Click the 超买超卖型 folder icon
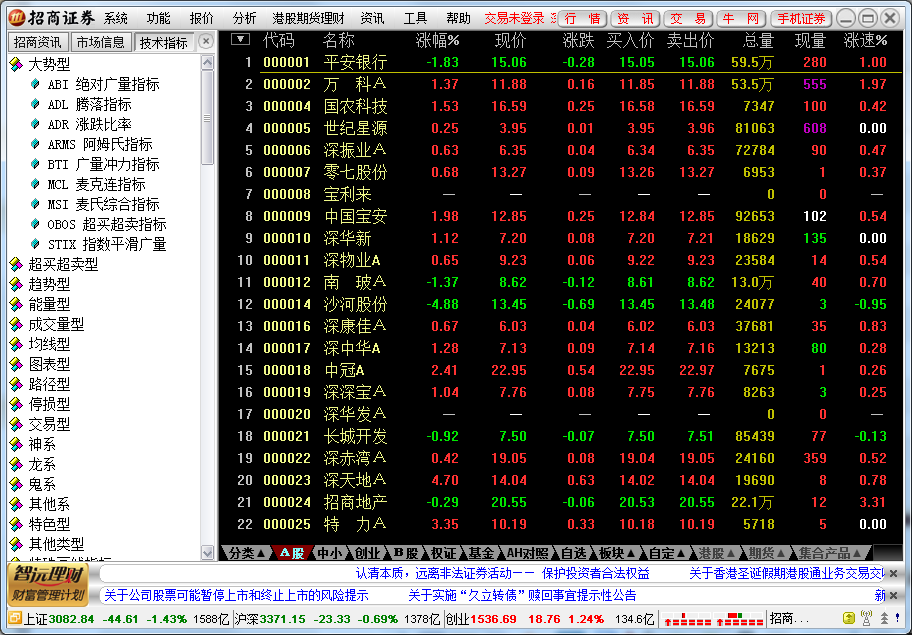The height and width of the screenshot is (635, 912). pyautogui.click(x=16, y=265)
